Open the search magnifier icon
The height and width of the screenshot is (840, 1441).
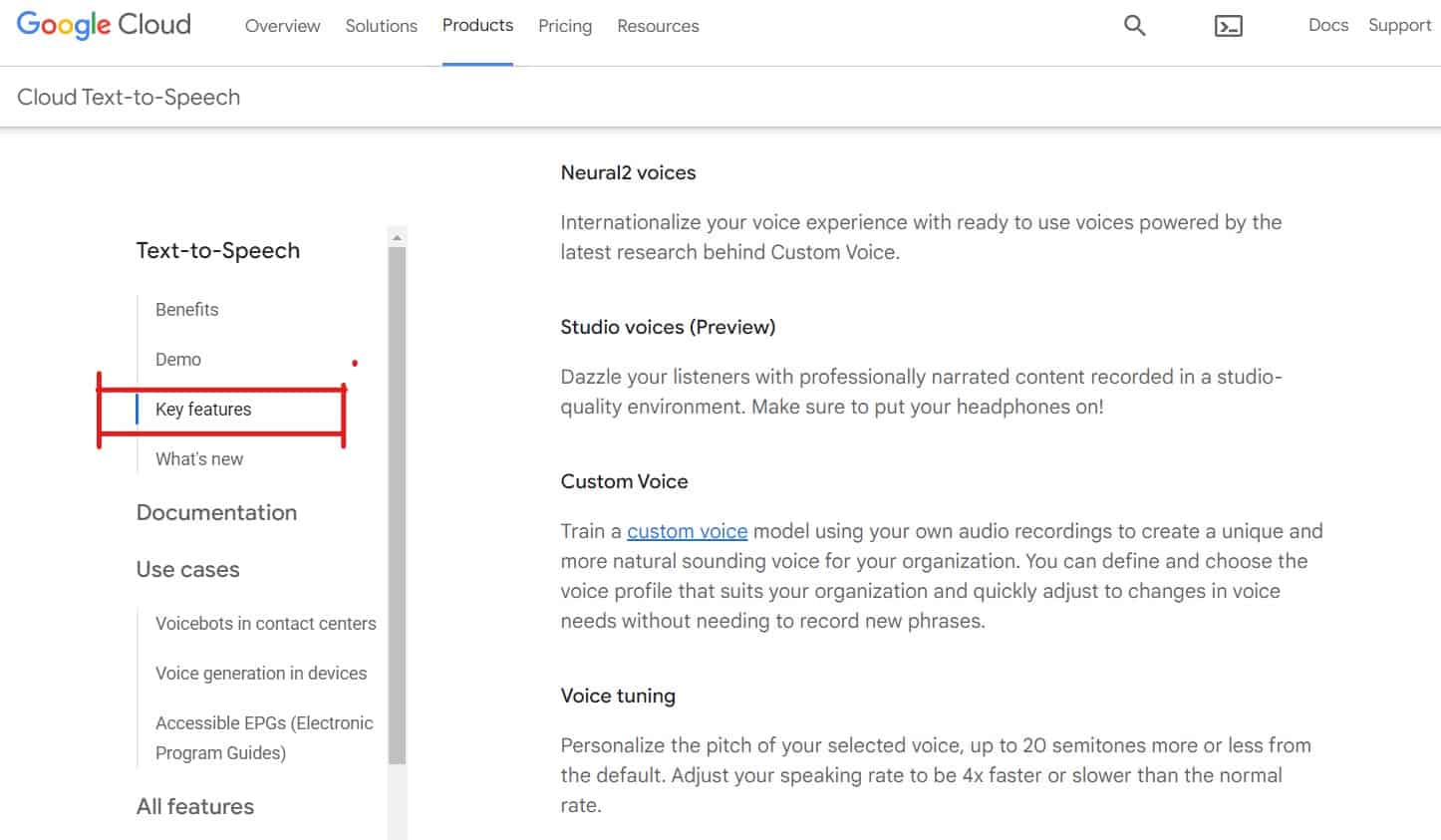pos(1134,26)
